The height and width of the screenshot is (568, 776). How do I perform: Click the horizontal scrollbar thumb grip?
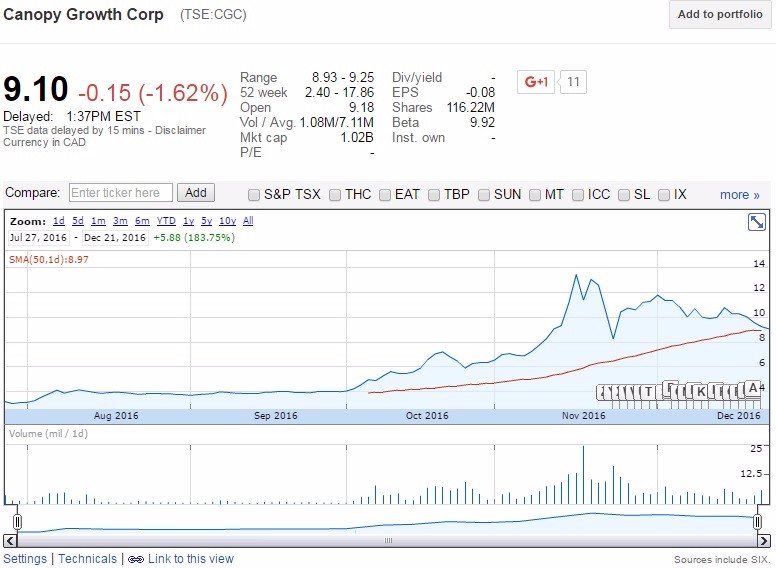pyautogui.click(x=388, y=540)
